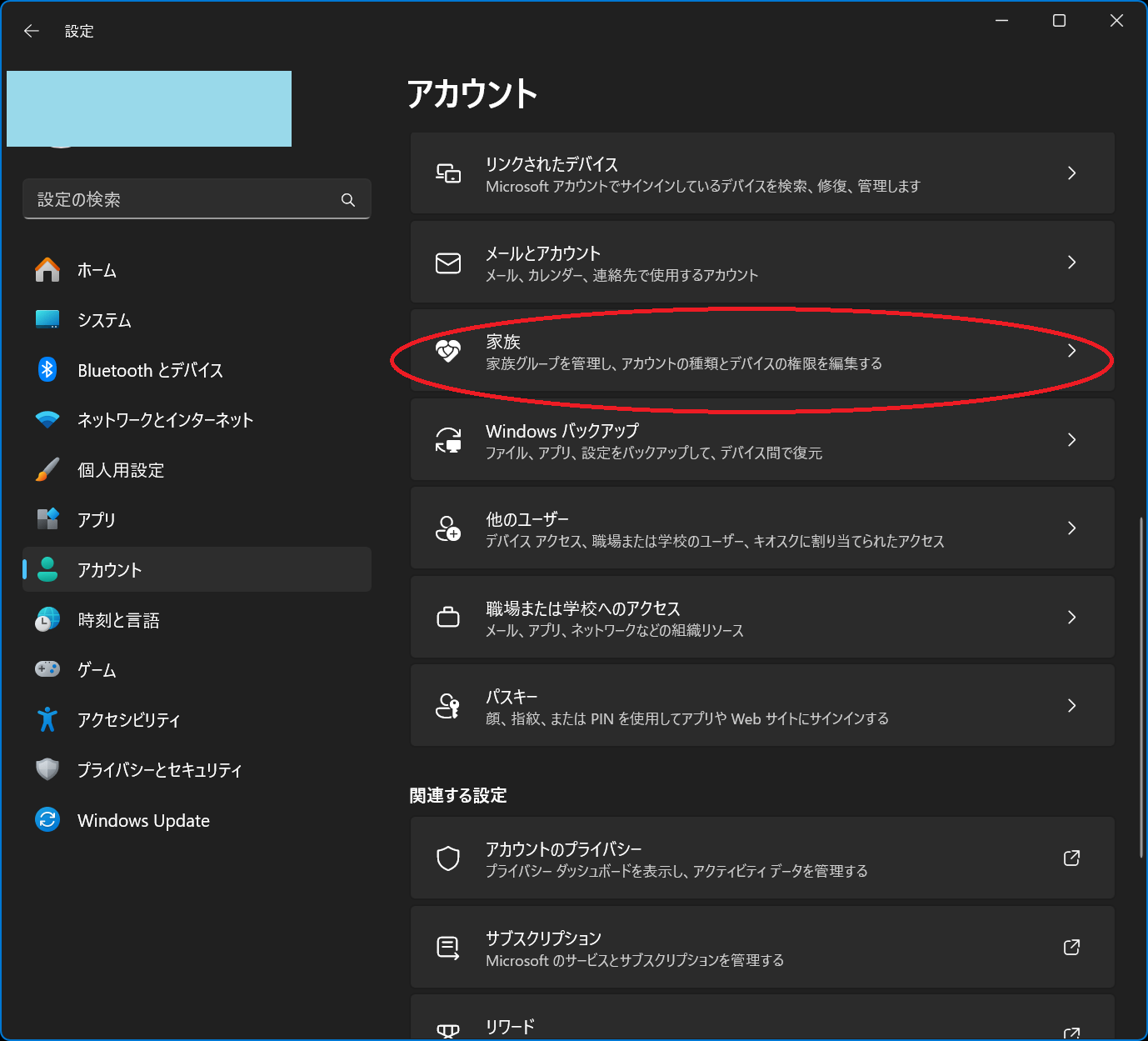1148x1041 pixels.
Task: Click the システム monitor icon
Action: (x=47, y=320)
